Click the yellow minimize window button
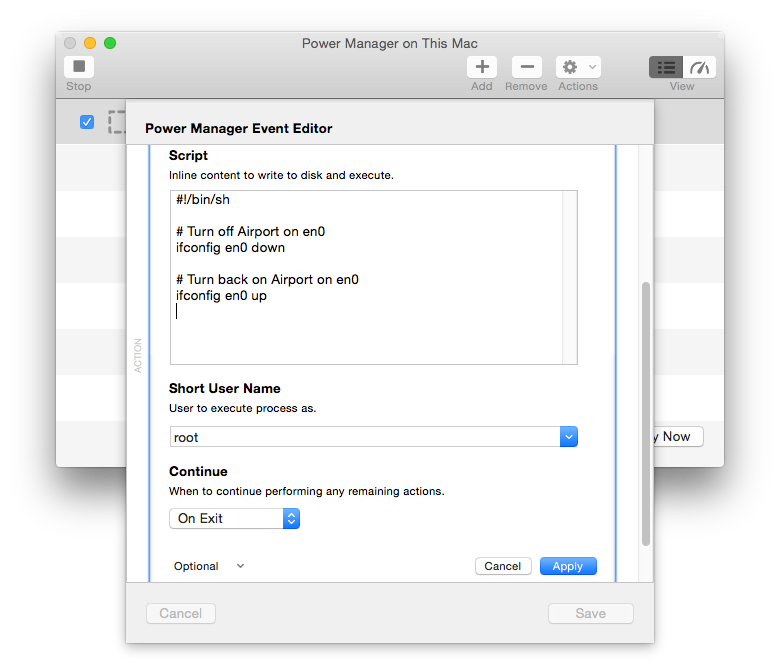This screenshot has width=780, height=664. (x=90, y=43)
